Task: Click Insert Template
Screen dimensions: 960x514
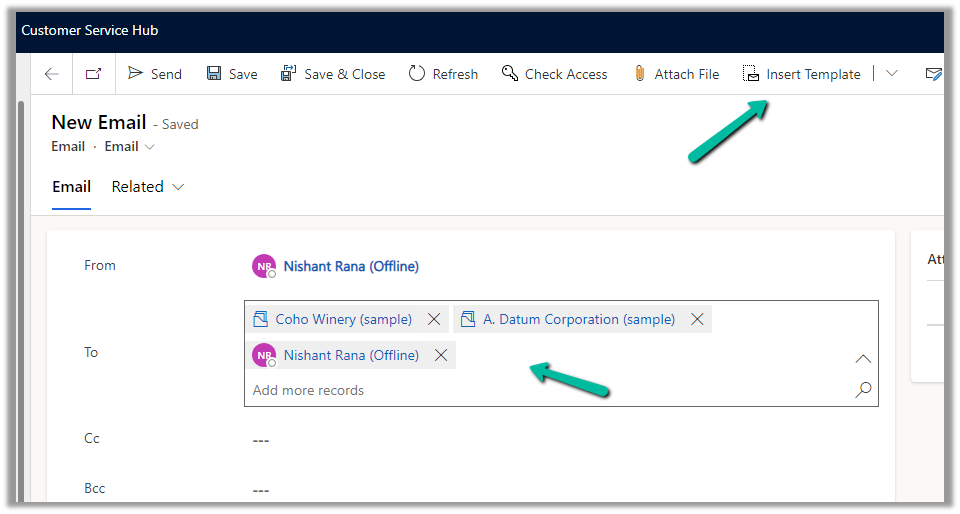Action: coord(801,74)
